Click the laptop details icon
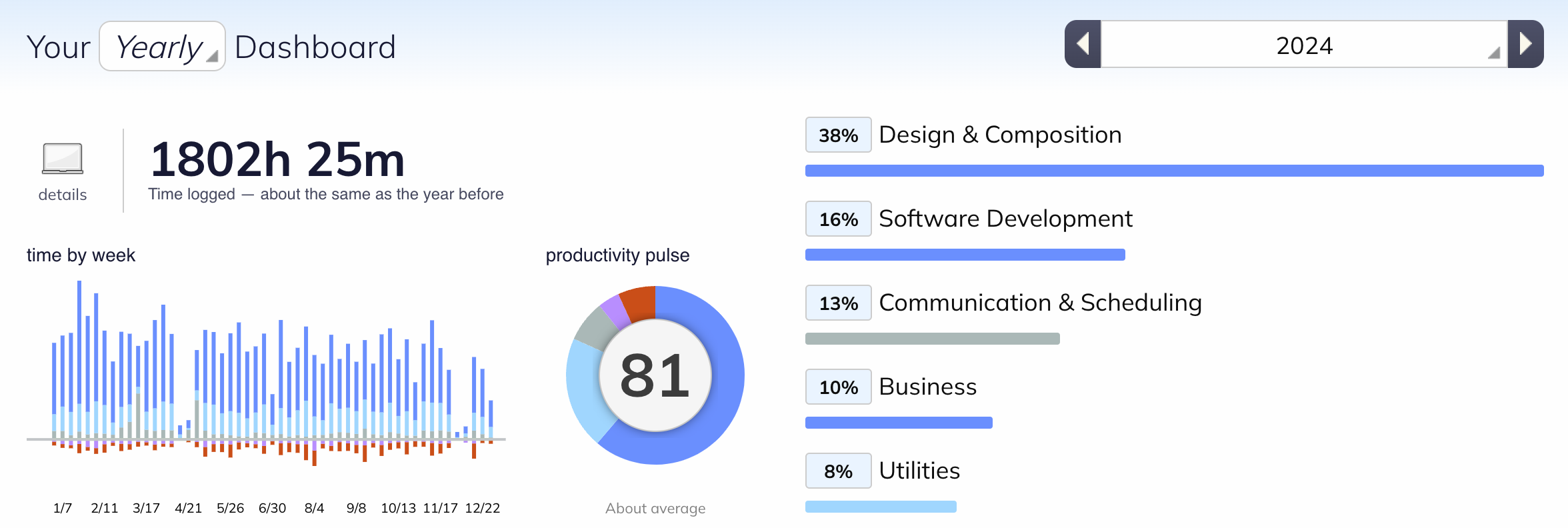This screenshot has width=1568, height=528. [x=63, y=159]
